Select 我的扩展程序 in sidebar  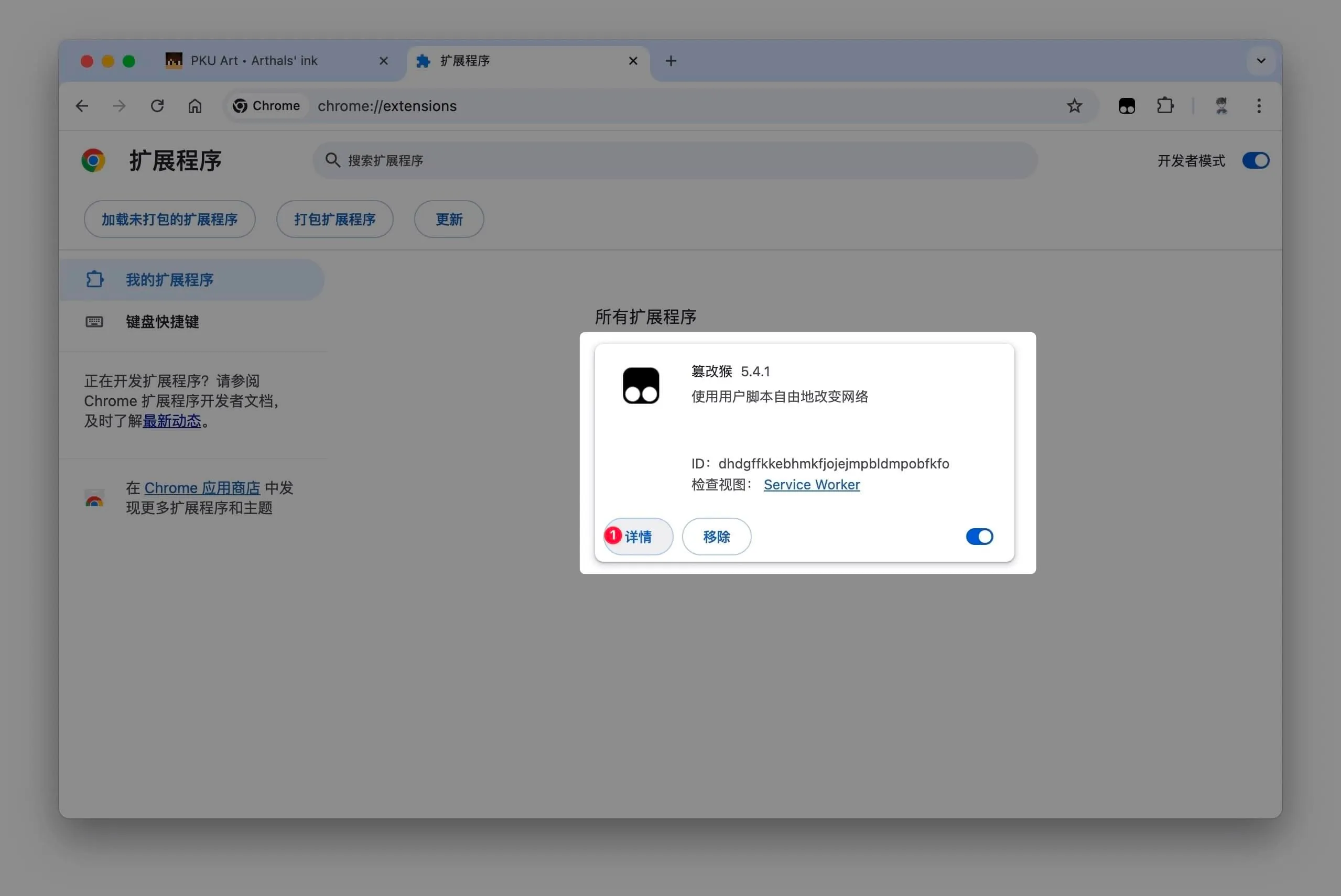click(191, 280)
